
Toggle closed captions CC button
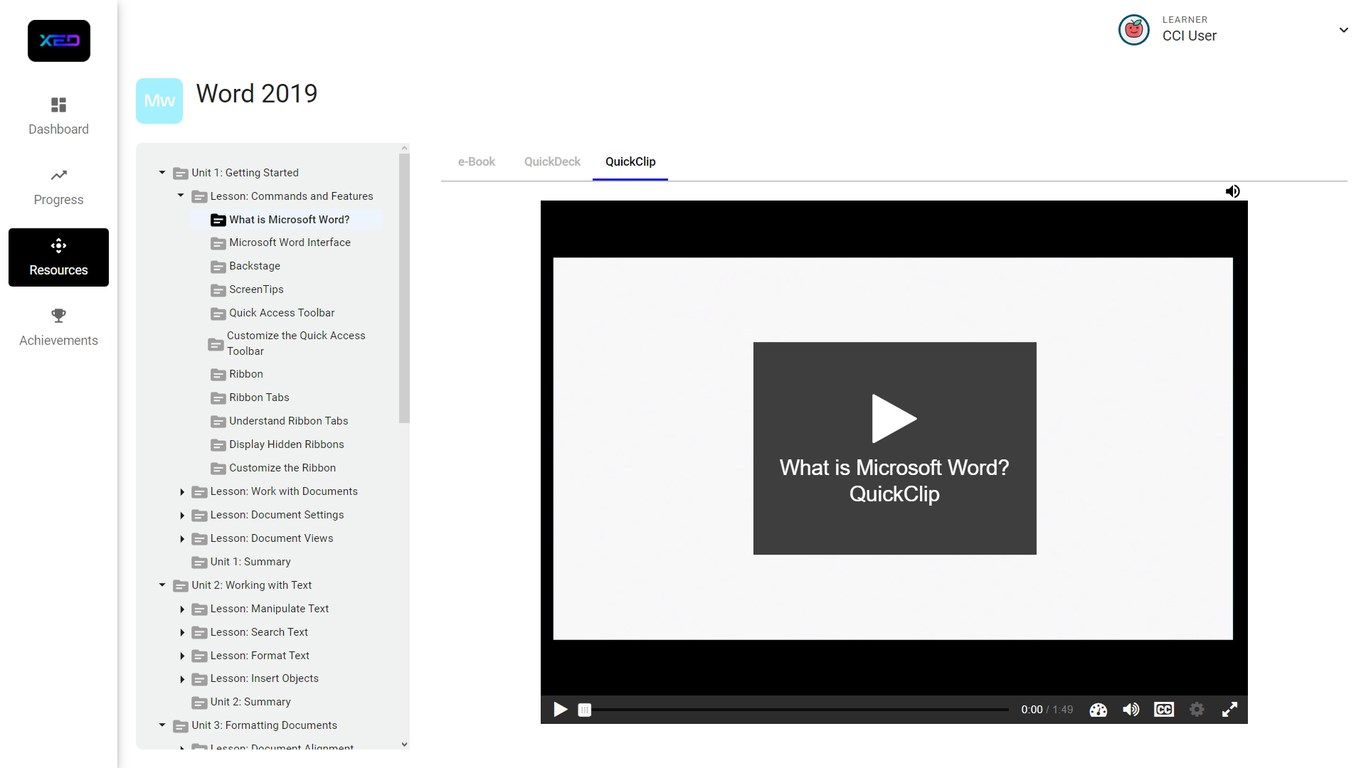coord(1164,709)
